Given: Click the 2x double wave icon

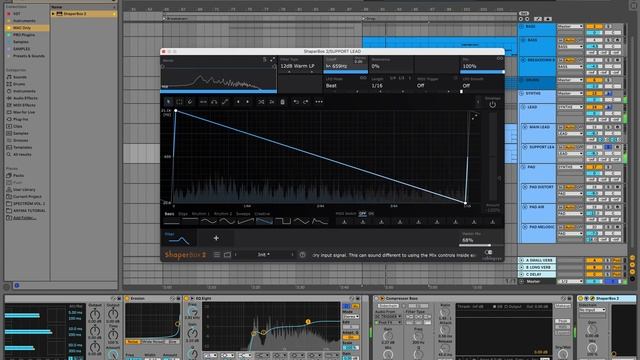Looking at the screenshot, I should click(271, 102).
